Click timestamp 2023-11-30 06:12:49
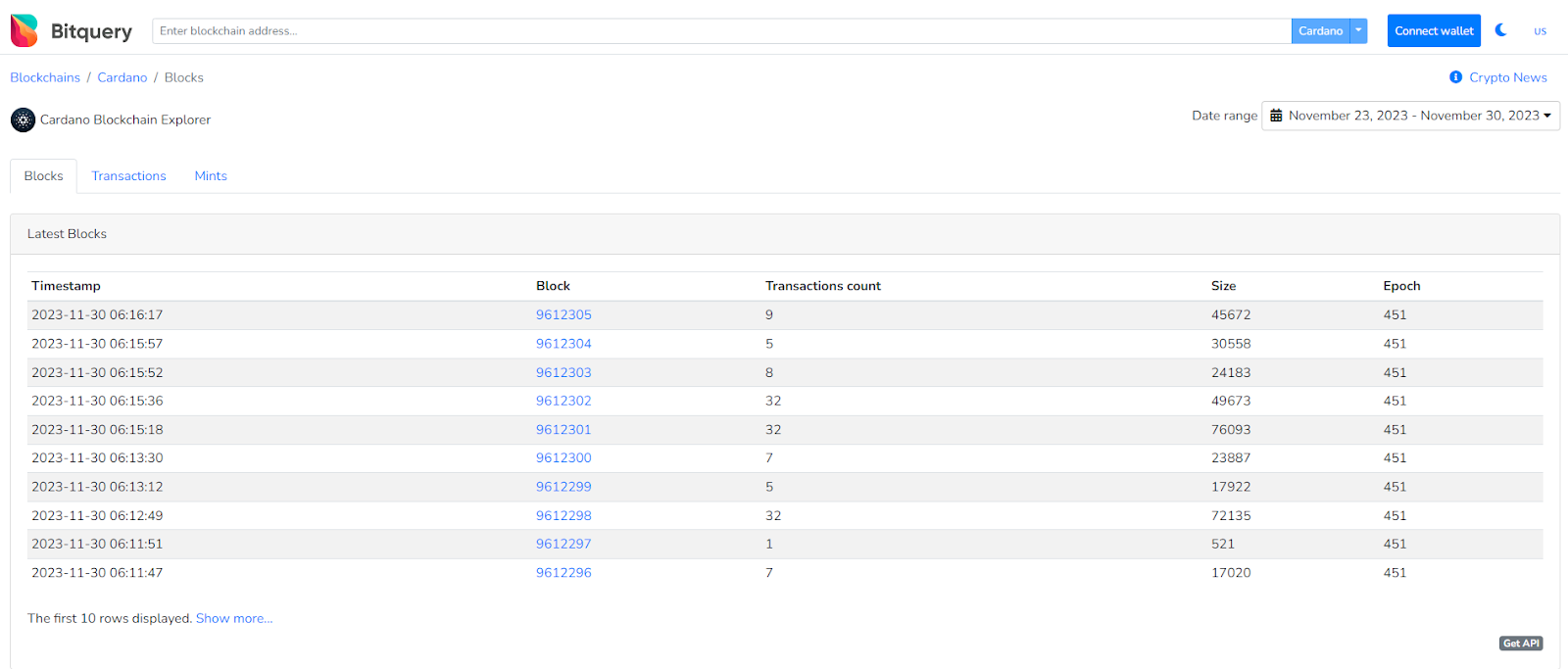 pyautogui.click(x=97, y=515)
